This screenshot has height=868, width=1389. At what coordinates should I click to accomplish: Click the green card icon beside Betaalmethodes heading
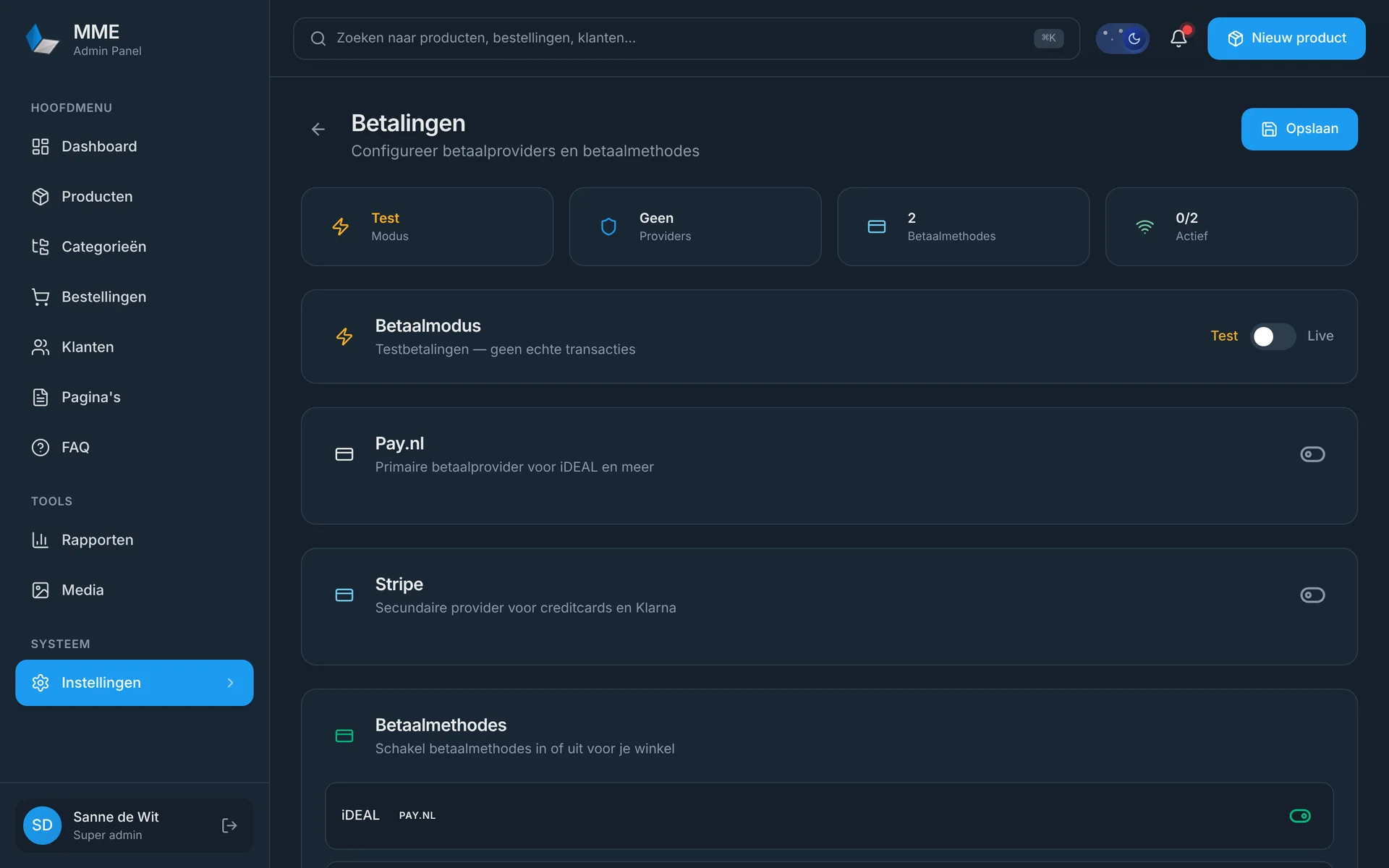pyautogui.click(x=344, y=736)
